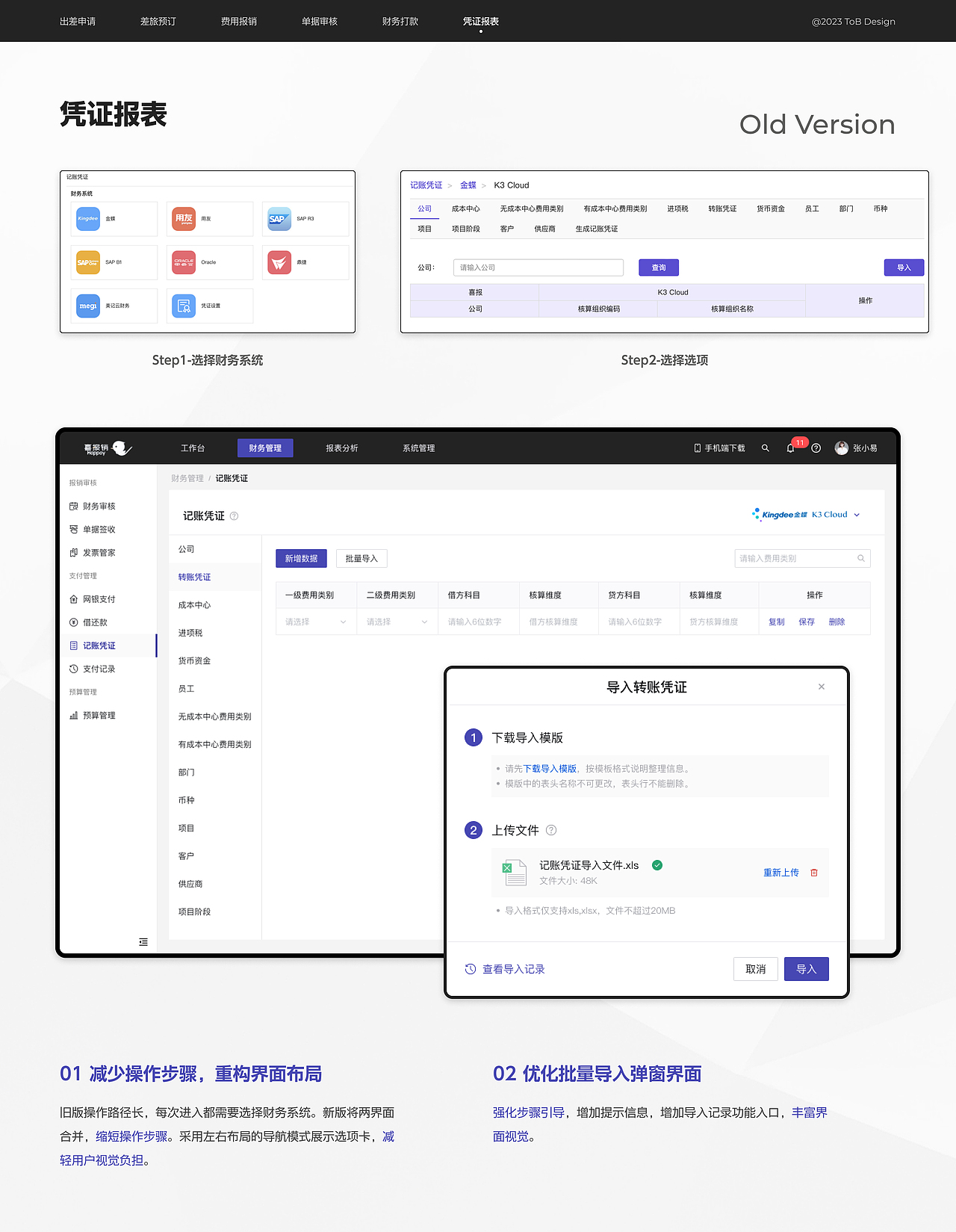Open the notification bell with badge 11
The image size is (956, 1232).
coord(791,448)
